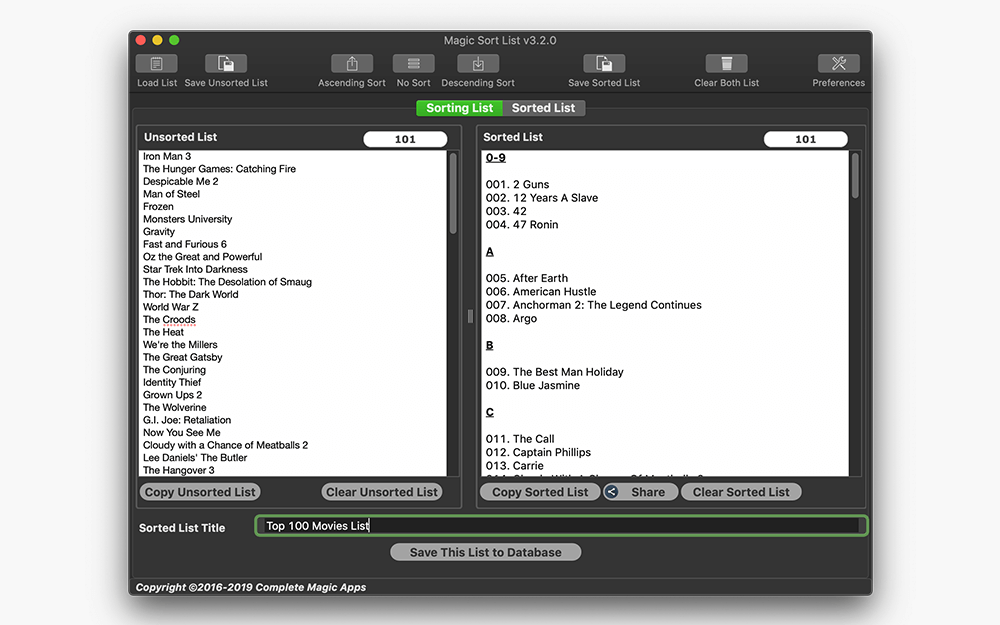Click the misspelled 'The Croods' line
Viewport: 1000px width, 625px height.
click(169, 320)
